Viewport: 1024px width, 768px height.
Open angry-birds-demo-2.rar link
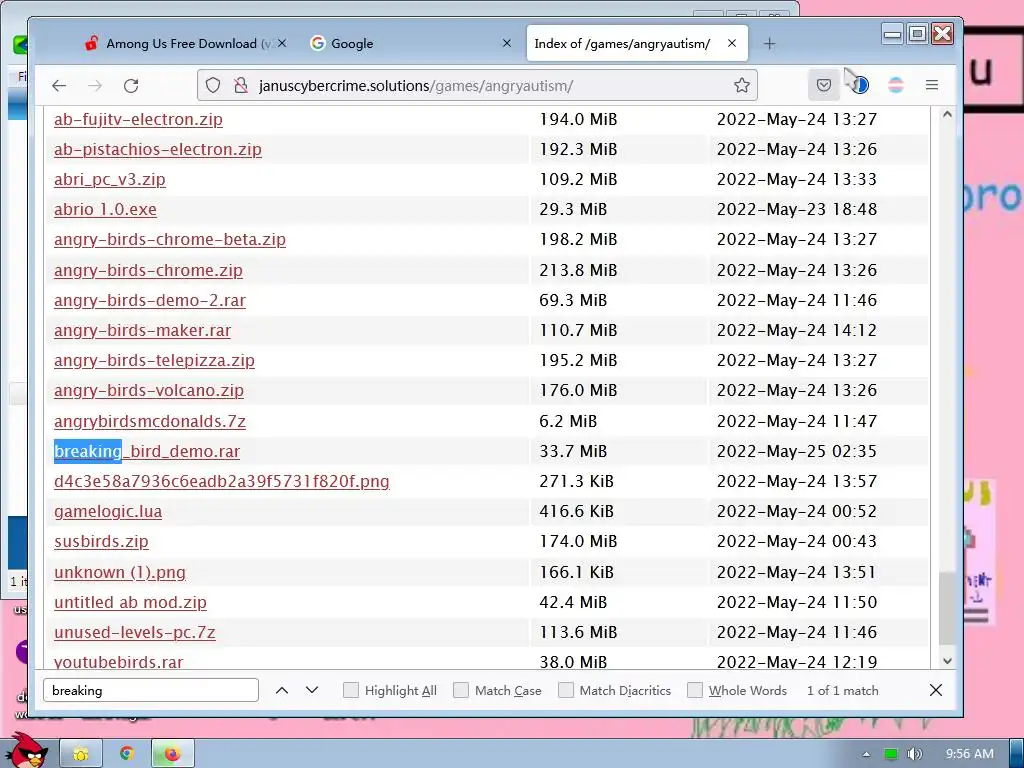coord(150,300)
